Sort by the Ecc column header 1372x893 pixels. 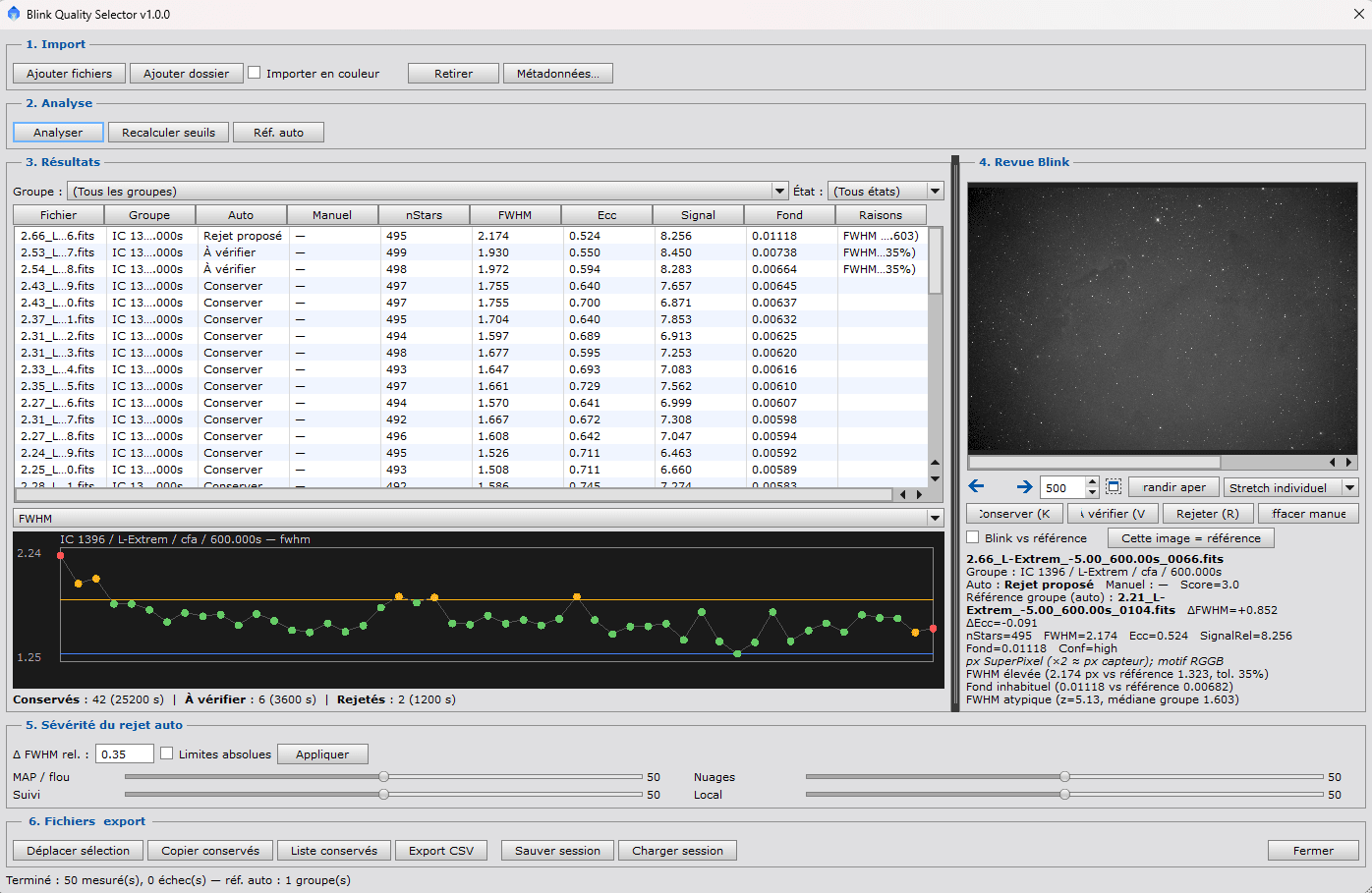[x=606, y=215]
